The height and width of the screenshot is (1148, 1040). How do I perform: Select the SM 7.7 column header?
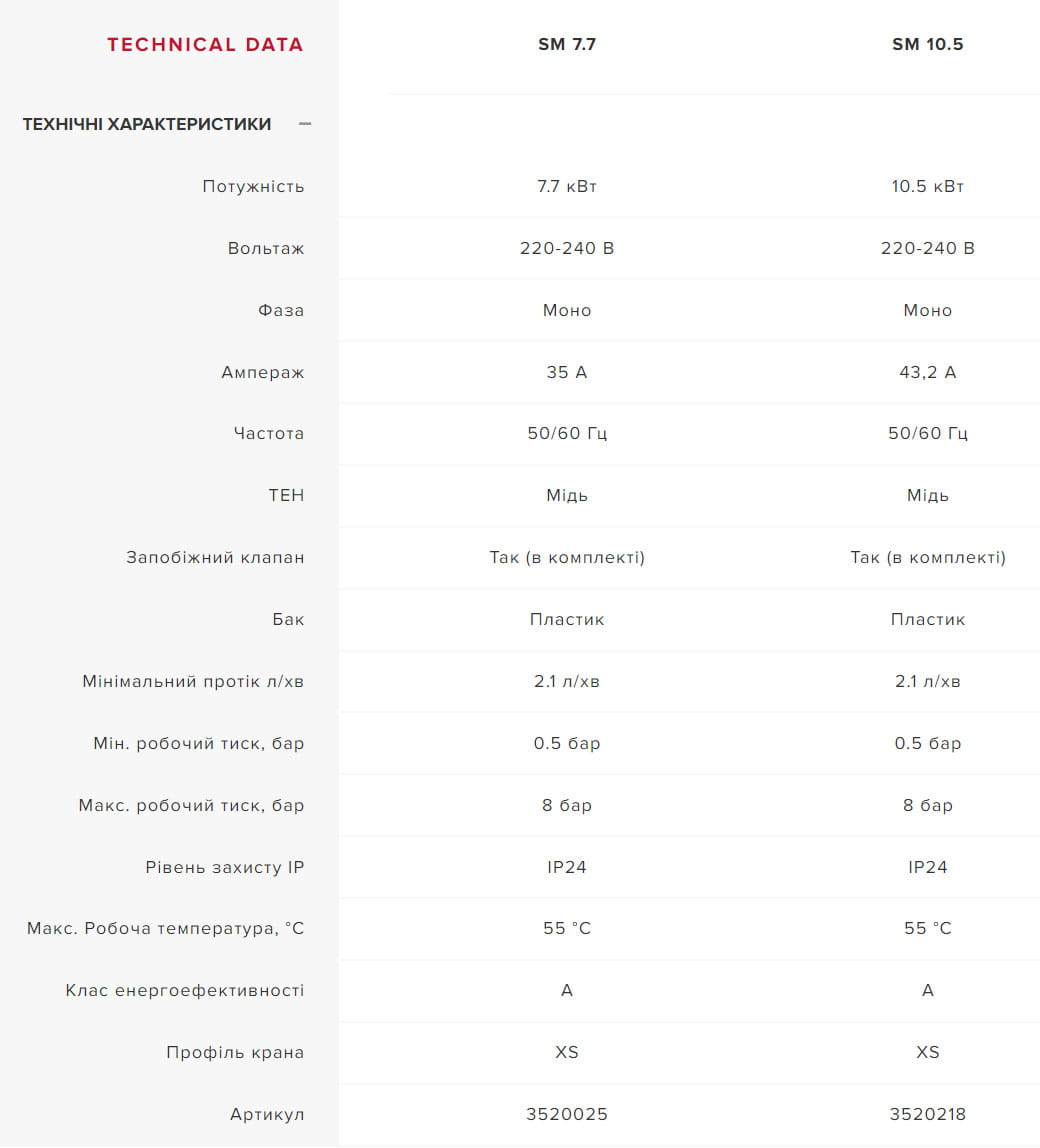567,44
